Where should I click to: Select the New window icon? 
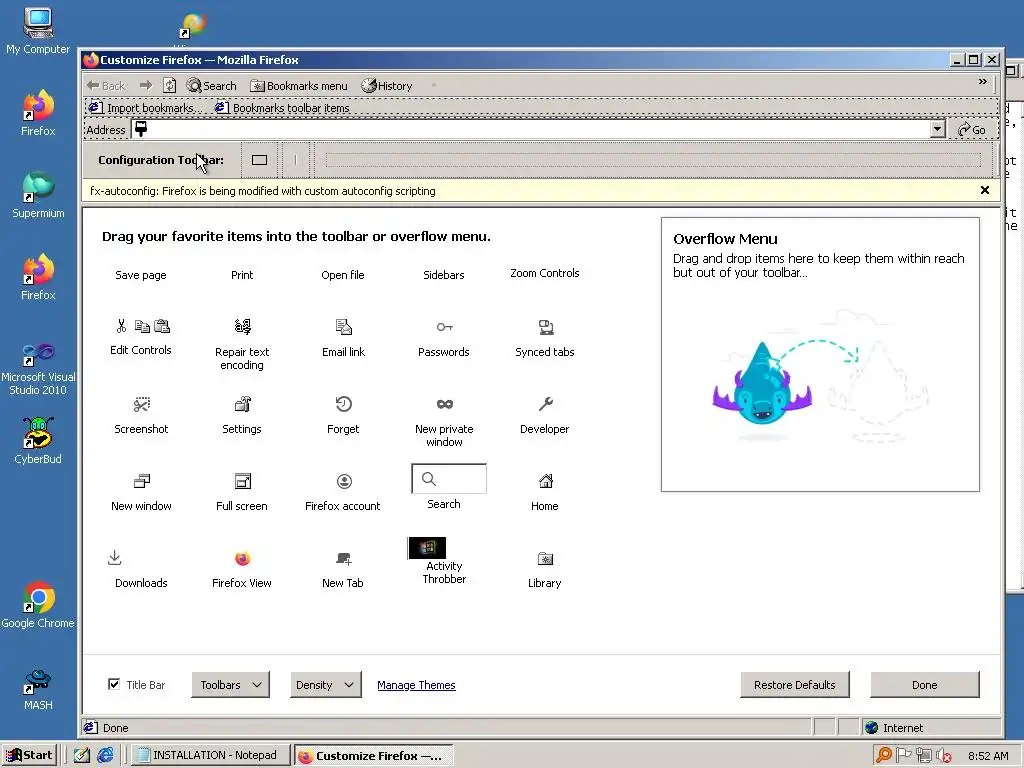pos(142,481)
